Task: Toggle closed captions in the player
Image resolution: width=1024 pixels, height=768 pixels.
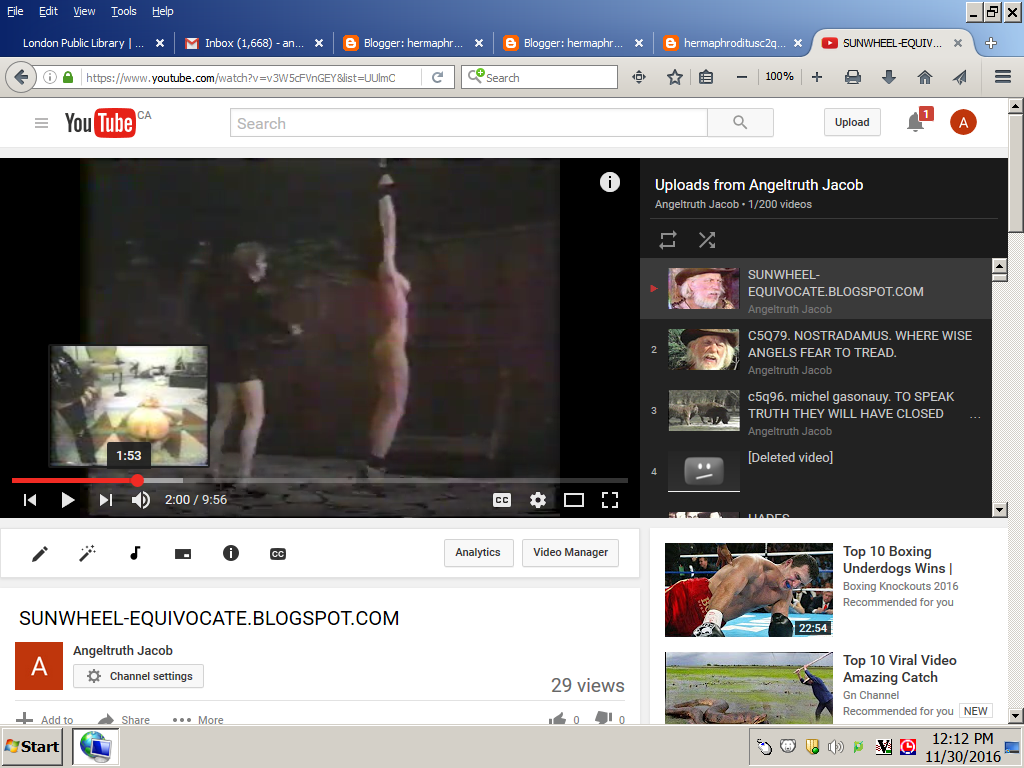Action: [502, 500]
